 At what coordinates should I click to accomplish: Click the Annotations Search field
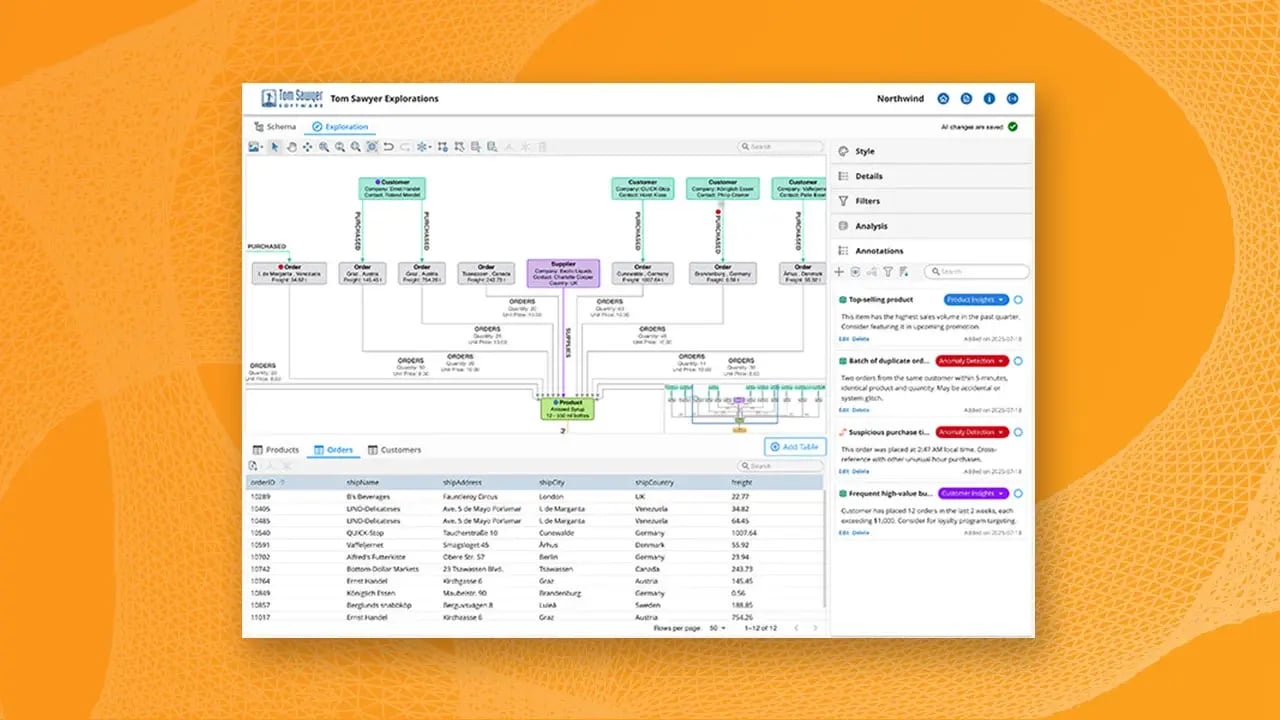click(976, 271)
